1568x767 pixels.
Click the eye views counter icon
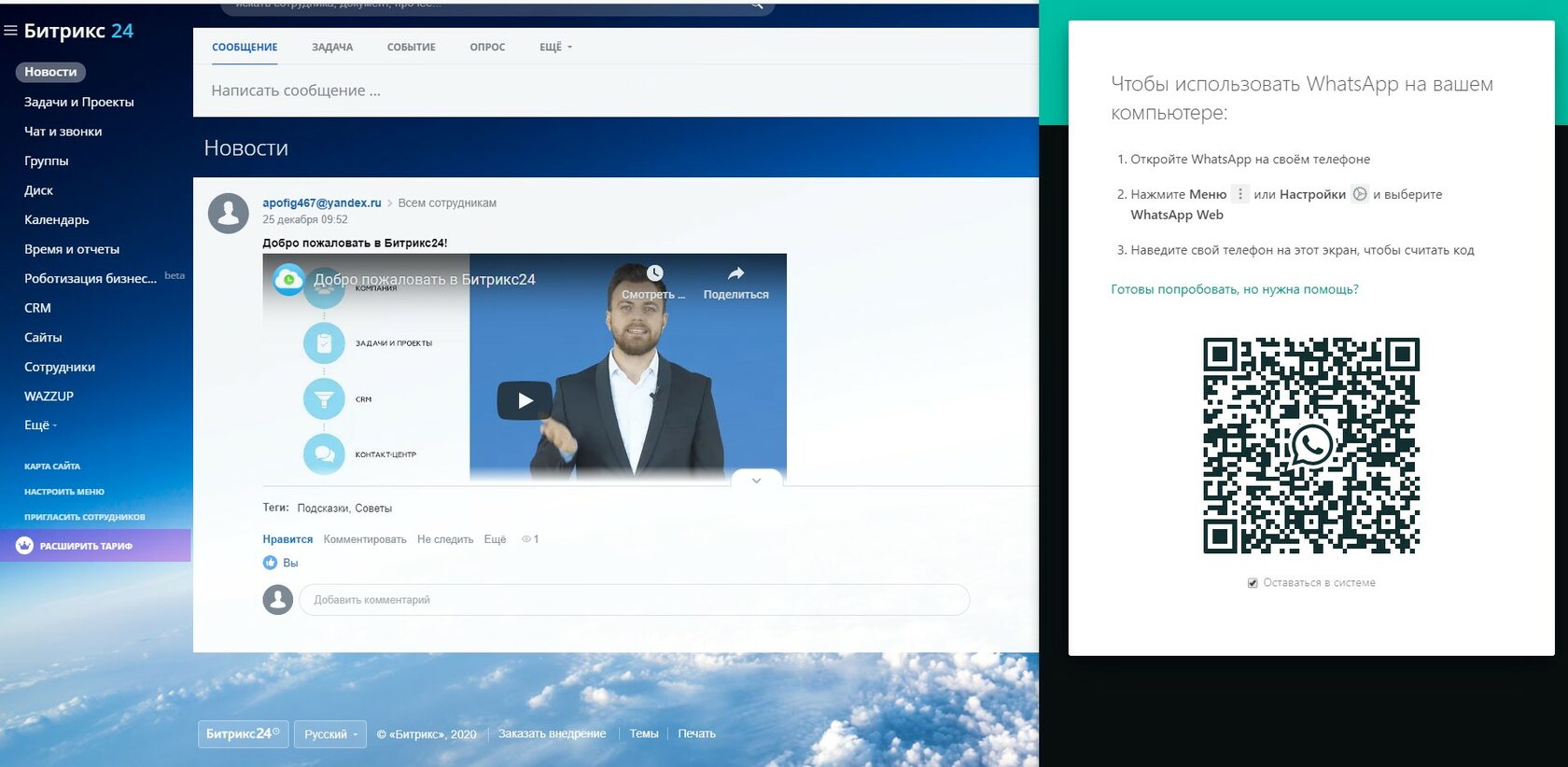pos(526,539)
